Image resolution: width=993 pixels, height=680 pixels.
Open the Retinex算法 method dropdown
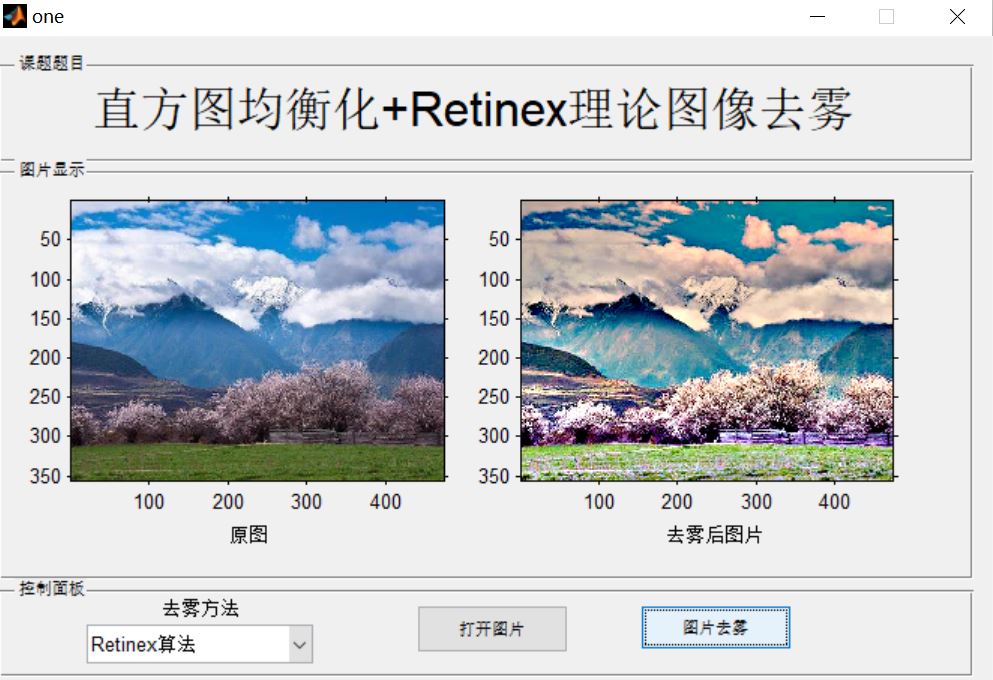click(x=199, y=644)
